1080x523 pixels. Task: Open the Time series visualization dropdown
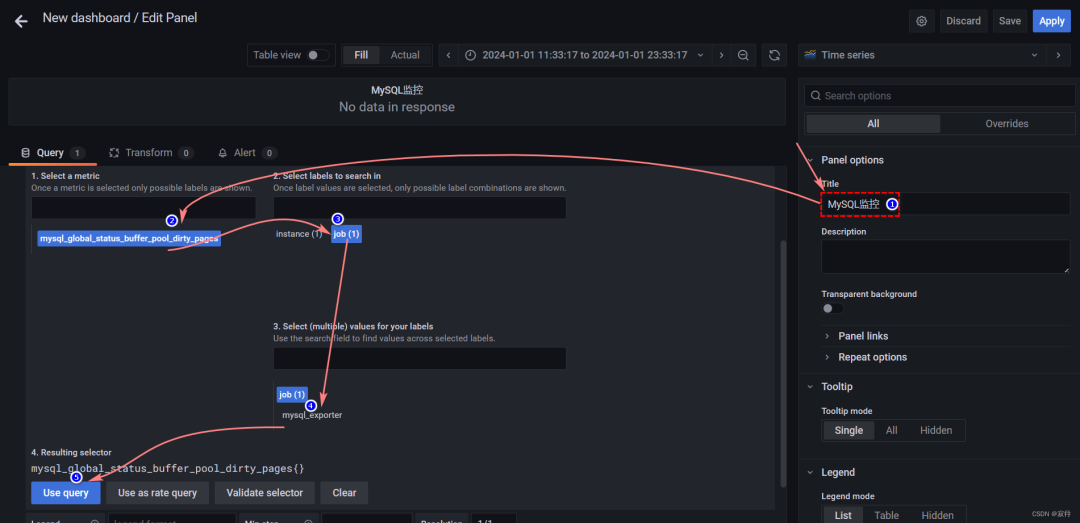pyautogui.click(x=922, y=55)
